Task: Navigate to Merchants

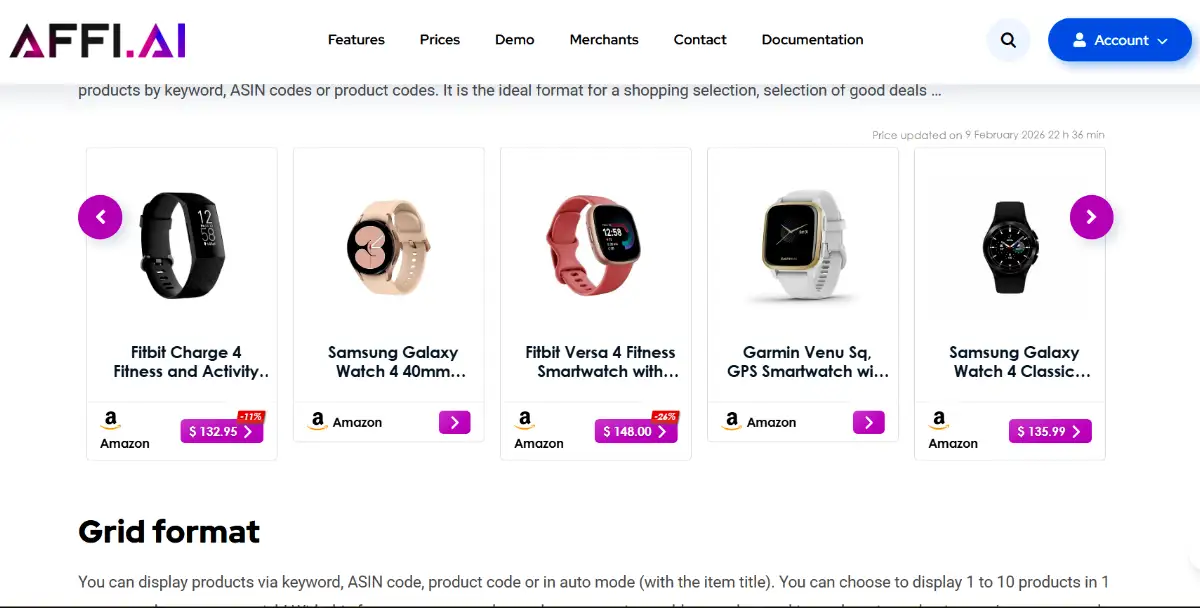Action: (x=604, y=40)
